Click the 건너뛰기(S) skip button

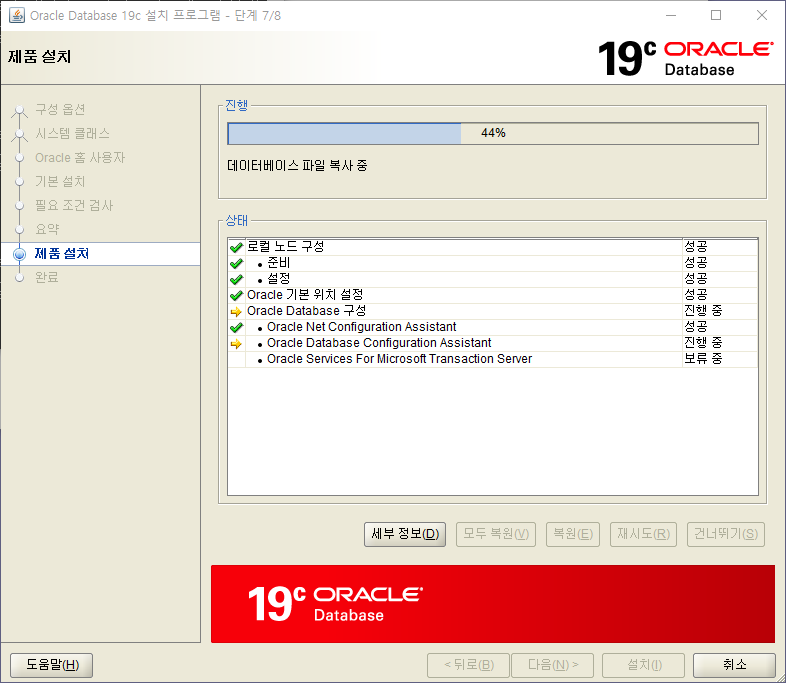click(726, 534)
